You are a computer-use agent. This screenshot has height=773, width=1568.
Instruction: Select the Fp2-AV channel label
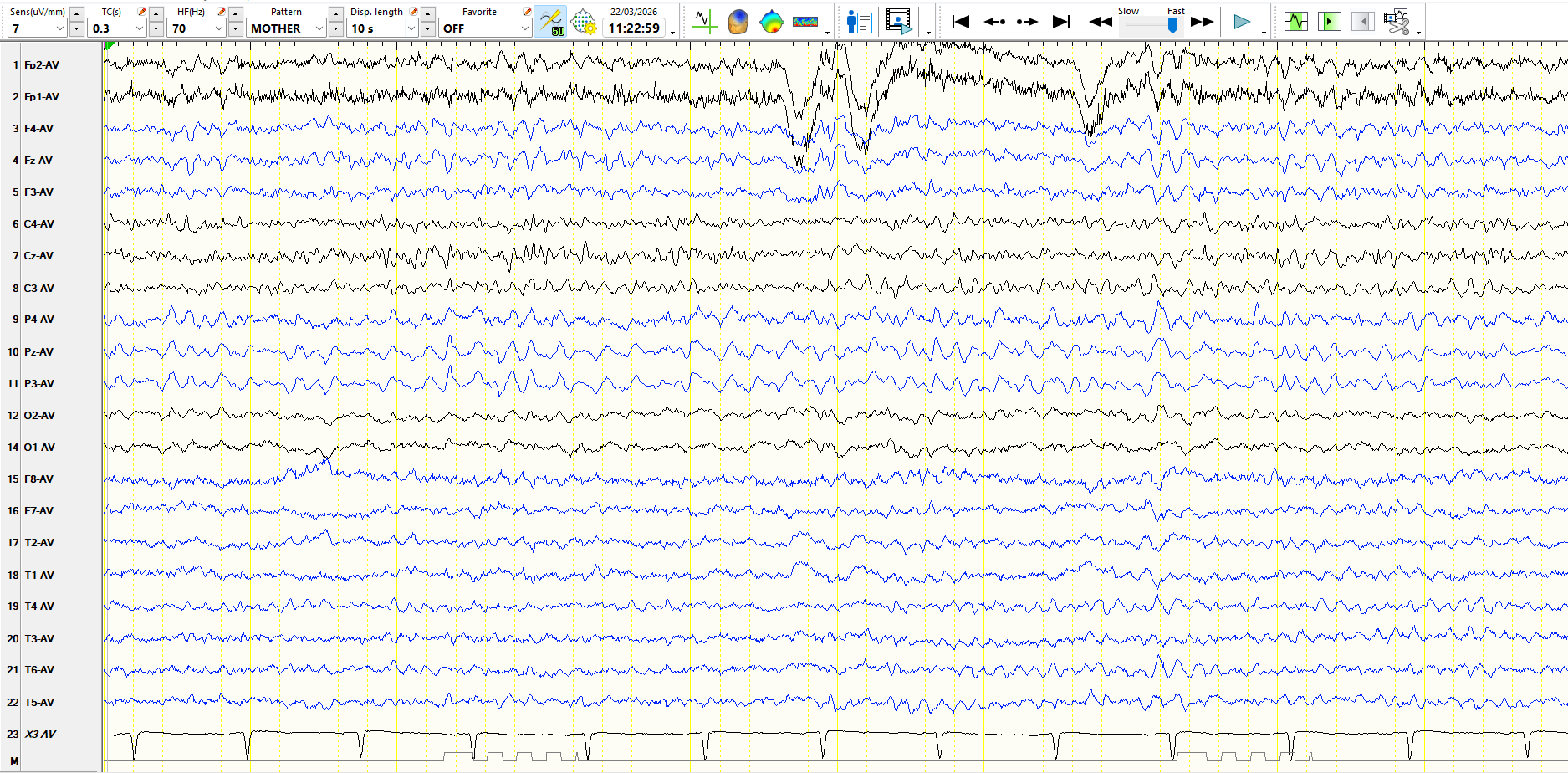coord(41,64)
